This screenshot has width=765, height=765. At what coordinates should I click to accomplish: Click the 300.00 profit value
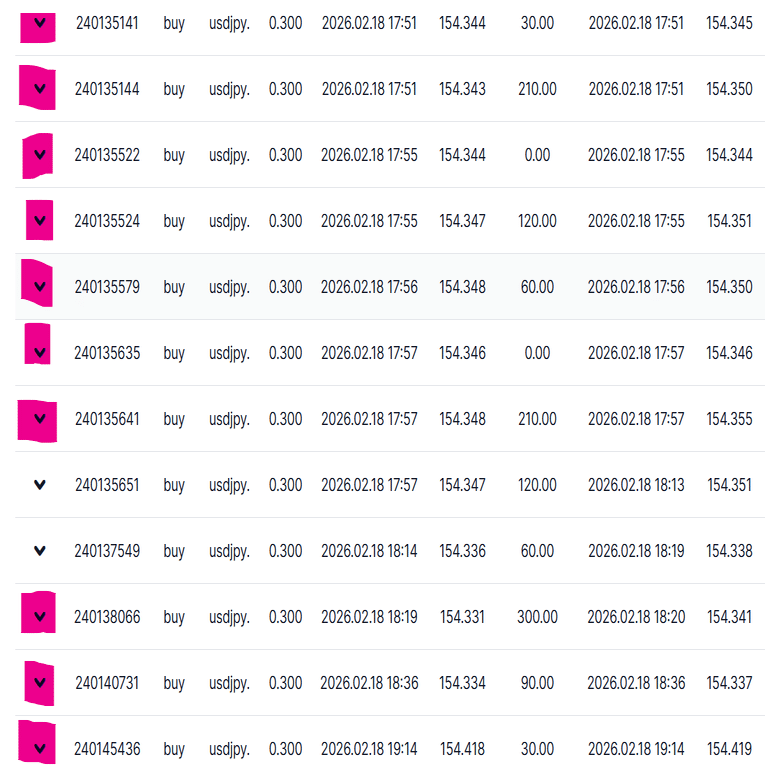pyautogui.click(x=537, y=617)
